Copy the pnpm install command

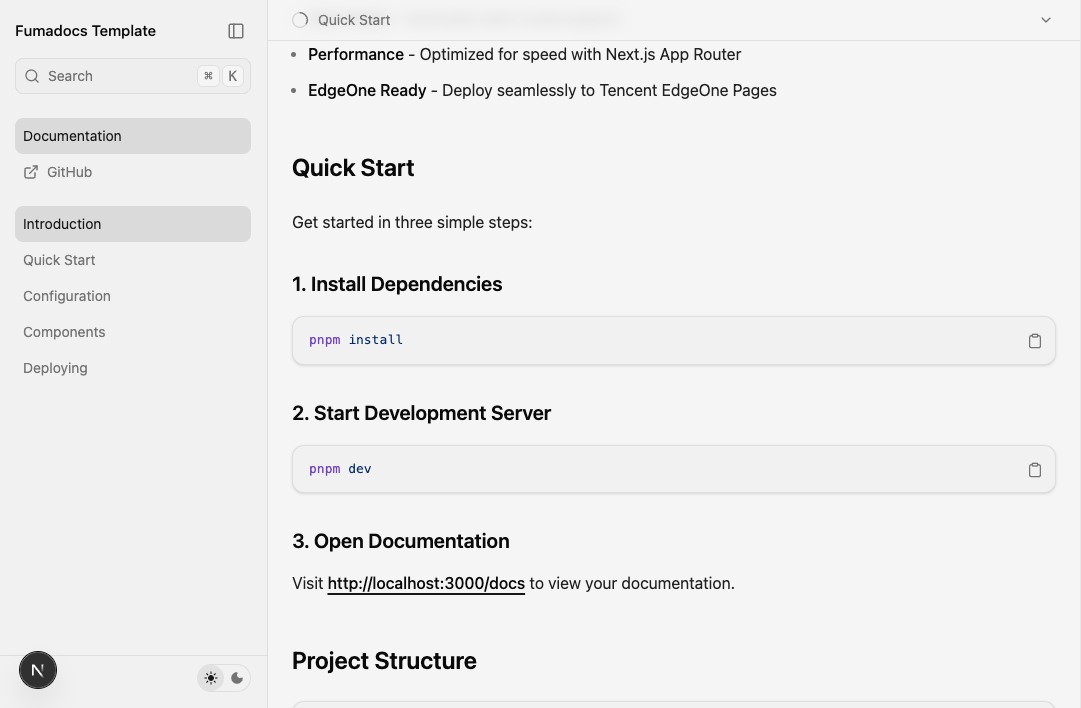[x=1034, y=341]
